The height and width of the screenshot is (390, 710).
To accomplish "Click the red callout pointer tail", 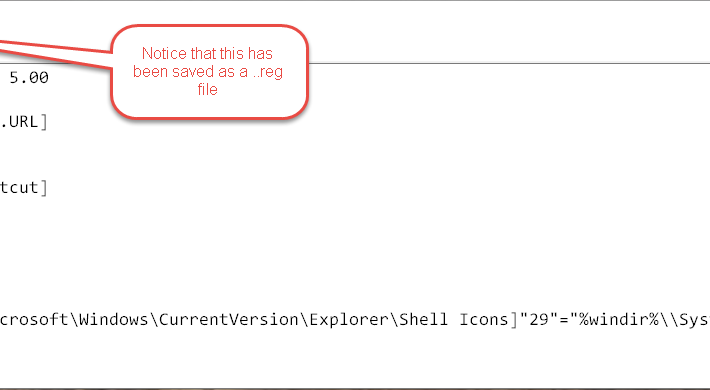I will pos(54,53).
